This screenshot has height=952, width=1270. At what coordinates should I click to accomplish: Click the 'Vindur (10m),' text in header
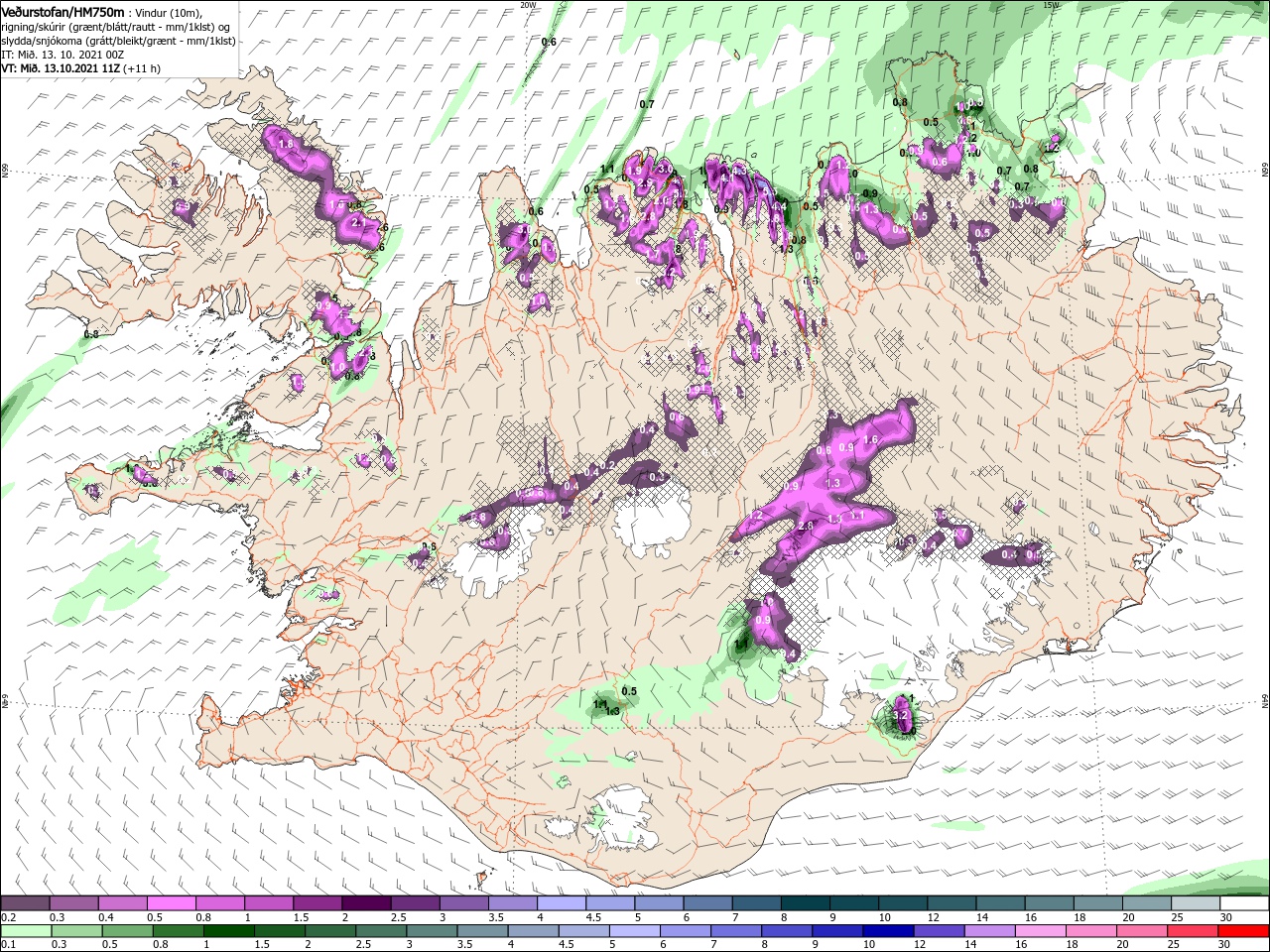click(168, 12)
